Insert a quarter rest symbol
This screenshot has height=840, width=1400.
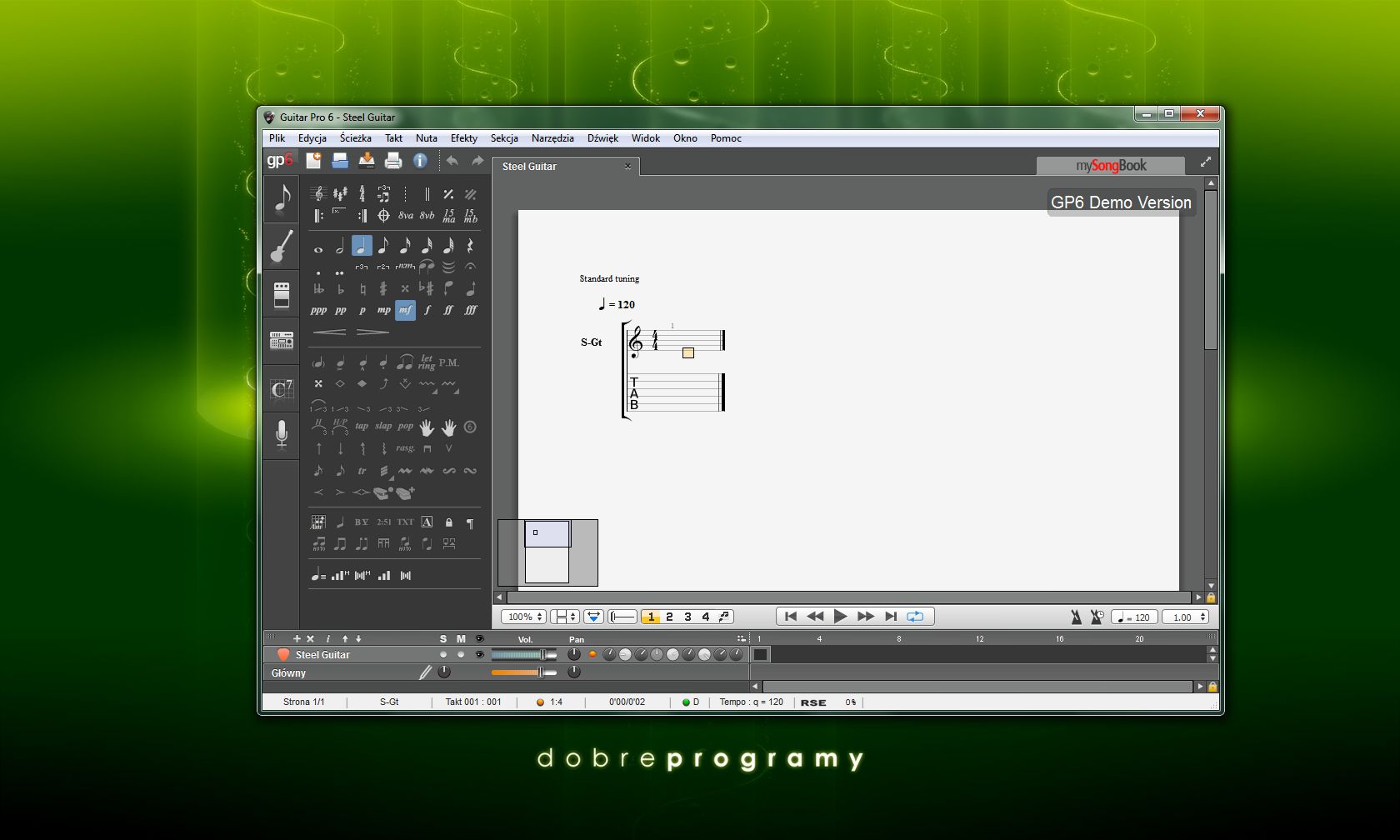pos(470,246)
